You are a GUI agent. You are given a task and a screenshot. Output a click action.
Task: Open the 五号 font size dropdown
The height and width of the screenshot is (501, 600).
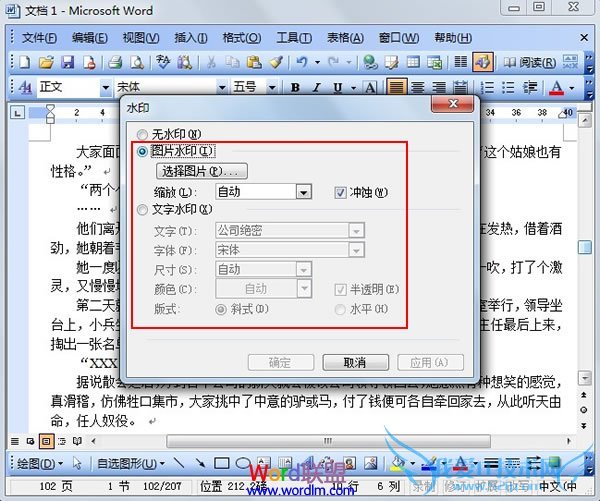point(272,88)
